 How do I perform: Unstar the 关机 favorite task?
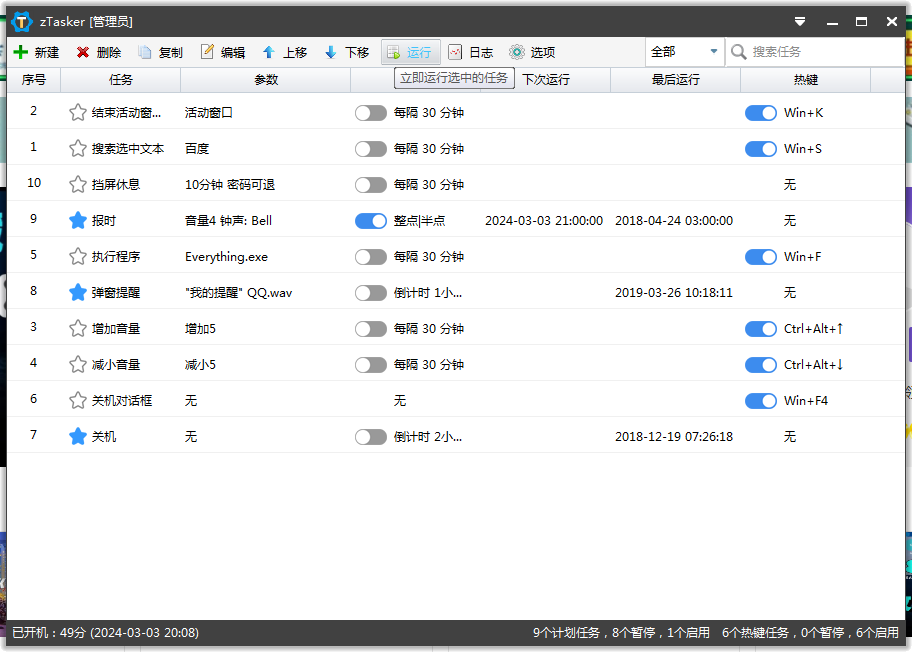click(77, 436)
